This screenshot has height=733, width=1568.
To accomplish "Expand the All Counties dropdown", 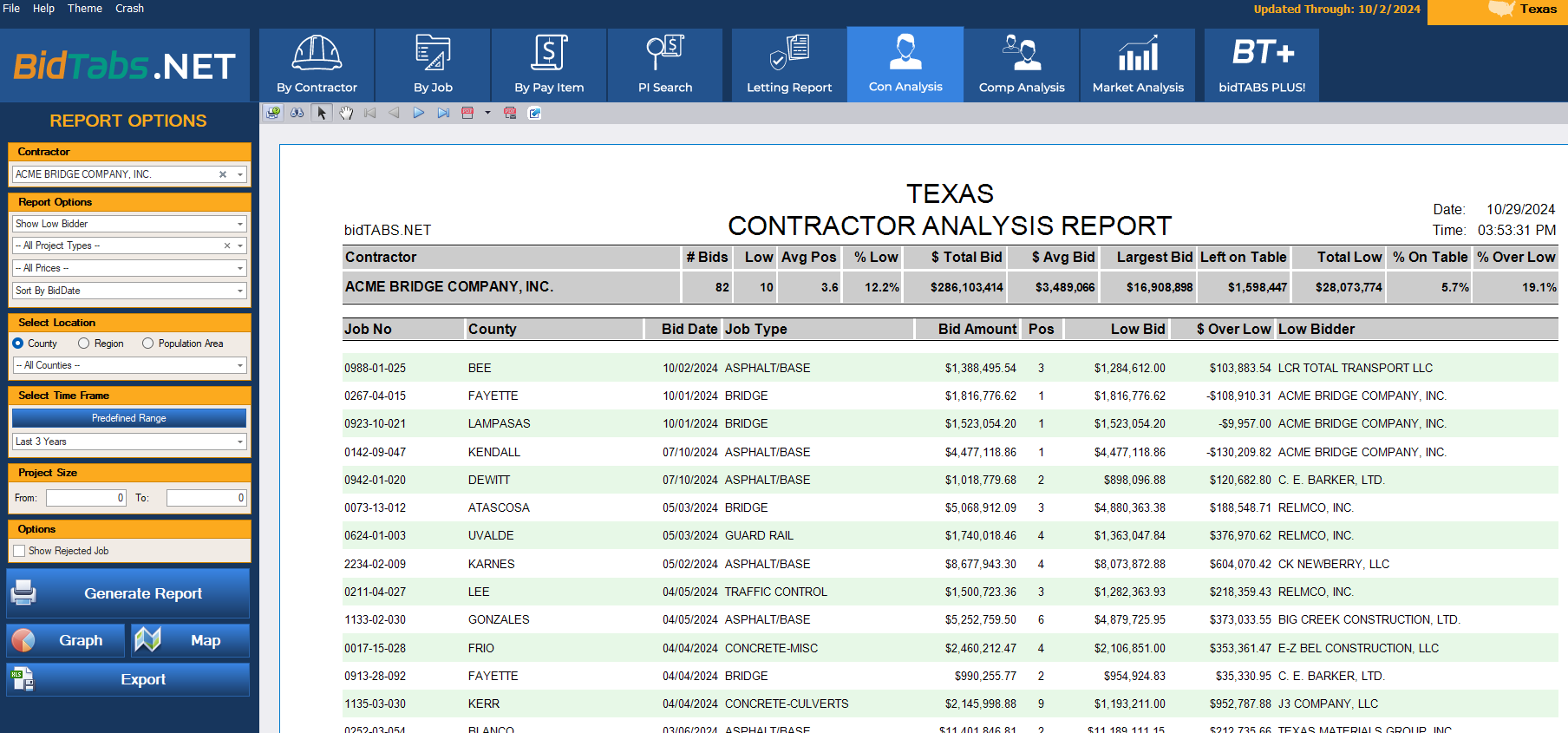I will tap(240, 365).
